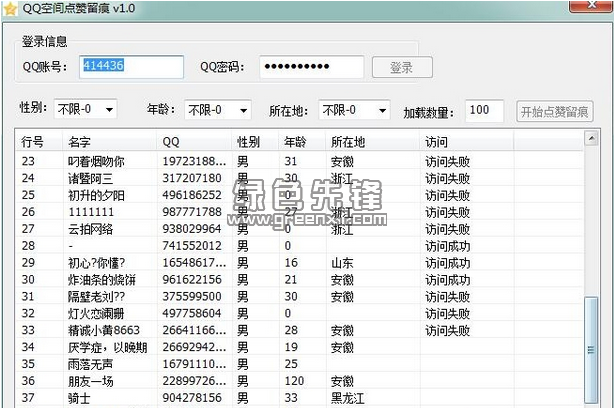Click 访问成功 status in row 29
This screenshot has width=614, height=408.
click(x=448, y=263)
